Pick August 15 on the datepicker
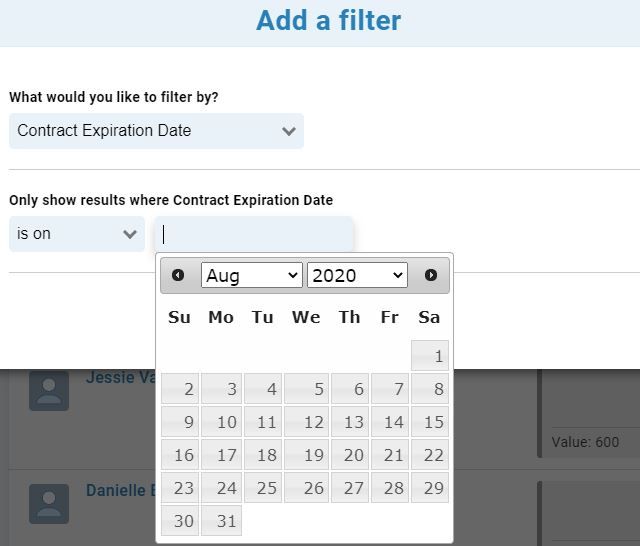Screen dimensions: 640x546 [430, 422]
